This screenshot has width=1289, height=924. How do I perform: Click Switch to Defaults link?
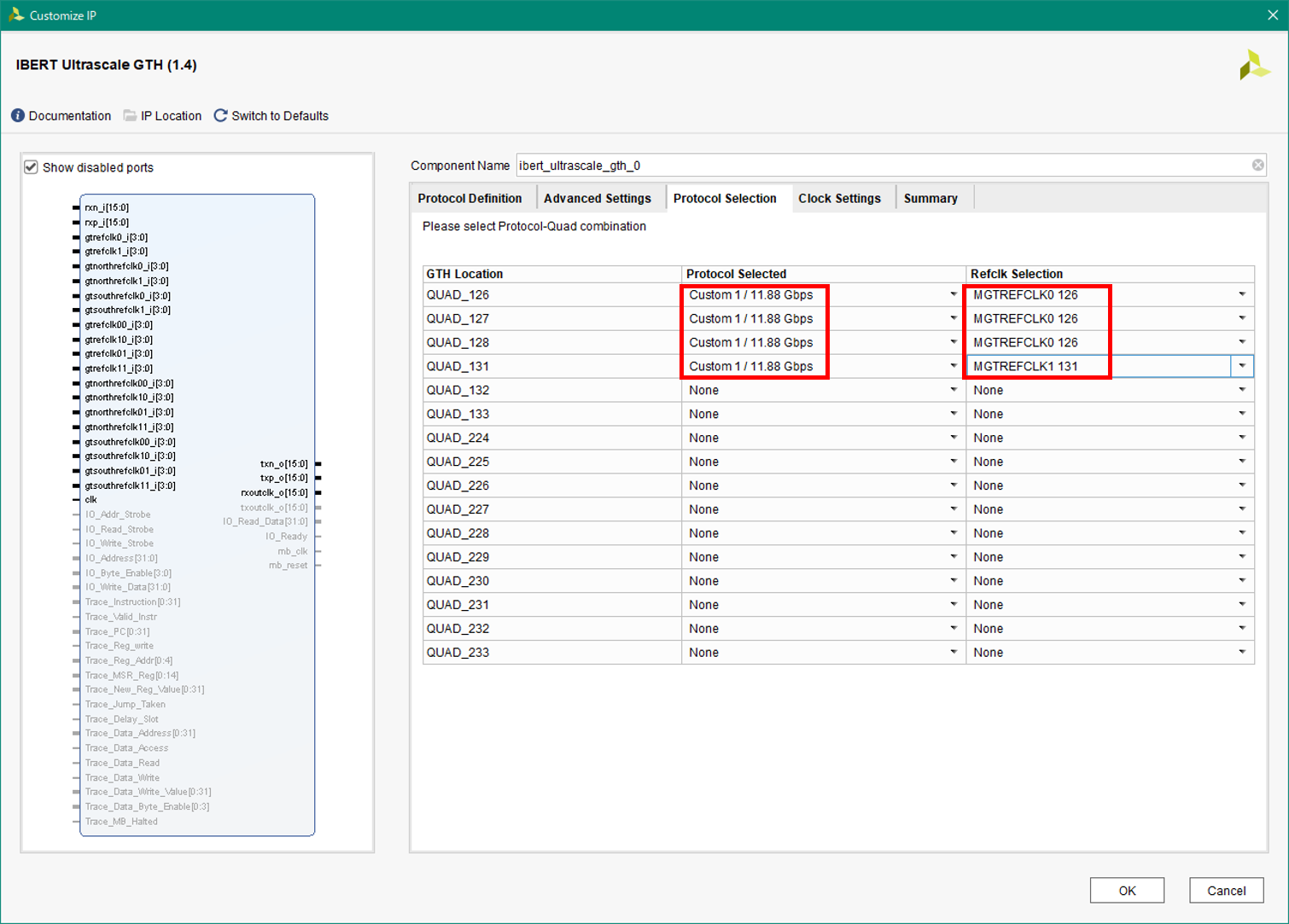pos(280,116)
